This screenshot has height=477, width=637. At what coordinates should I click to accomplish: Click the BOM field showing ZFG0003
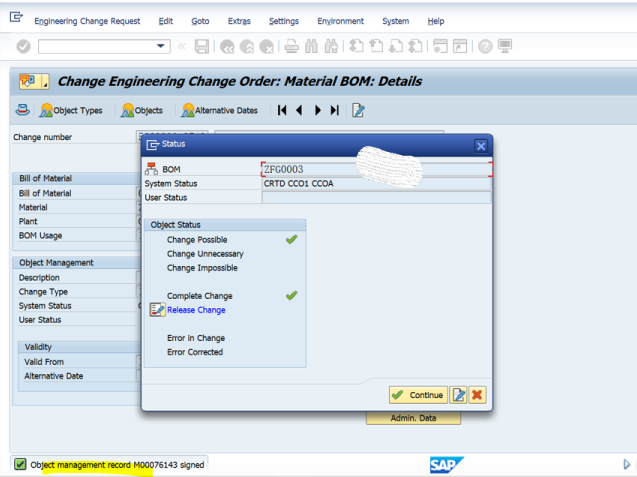click(x=377, y=169)
